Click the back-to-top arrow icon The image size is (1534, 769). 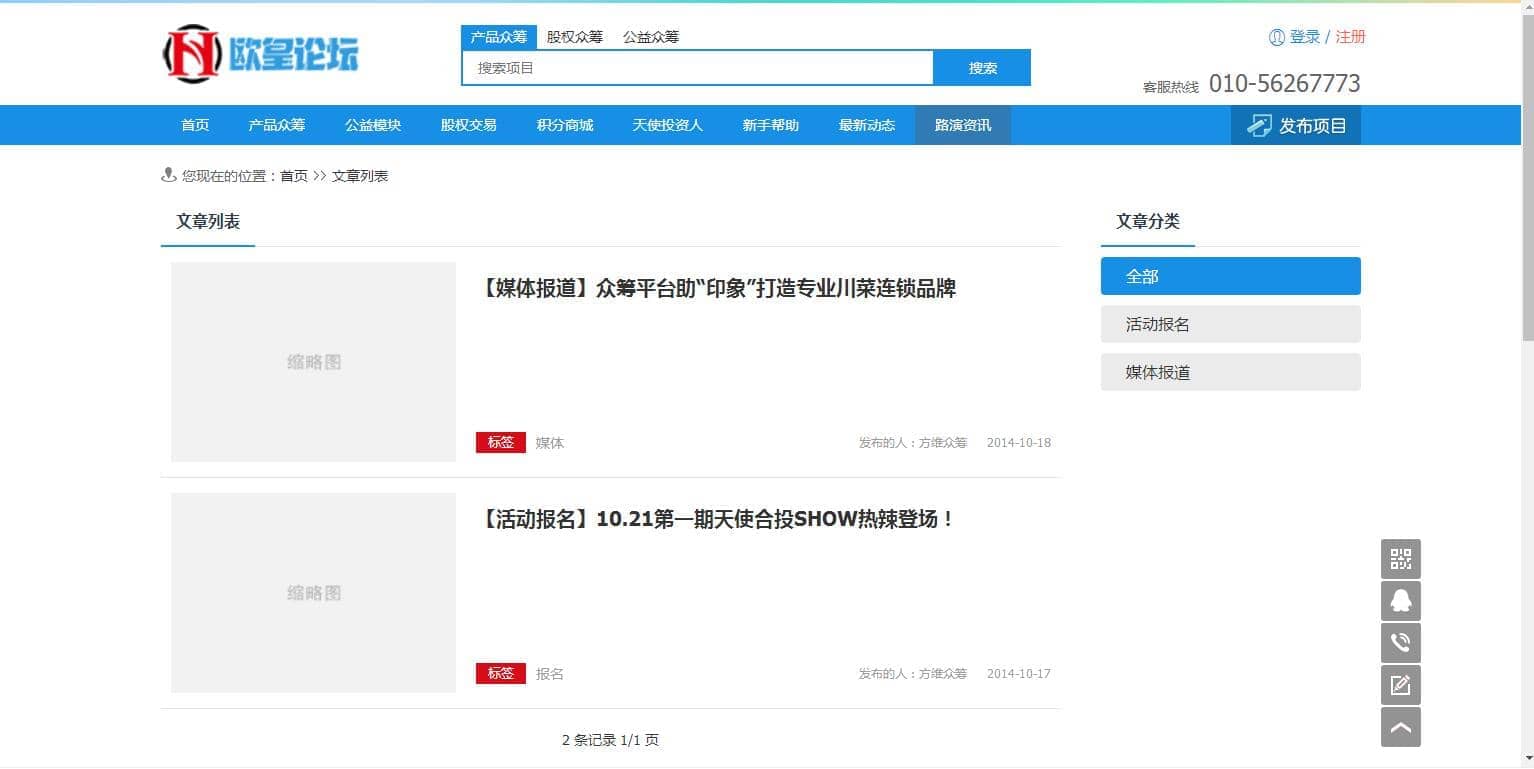(1400, 727)
